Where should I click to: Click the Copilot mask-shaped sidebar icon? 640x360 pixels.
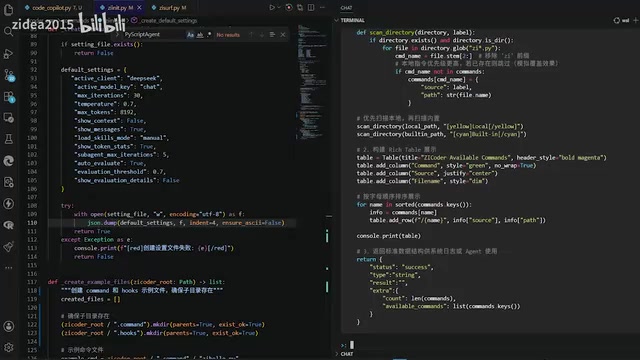(x=8, y=224)
